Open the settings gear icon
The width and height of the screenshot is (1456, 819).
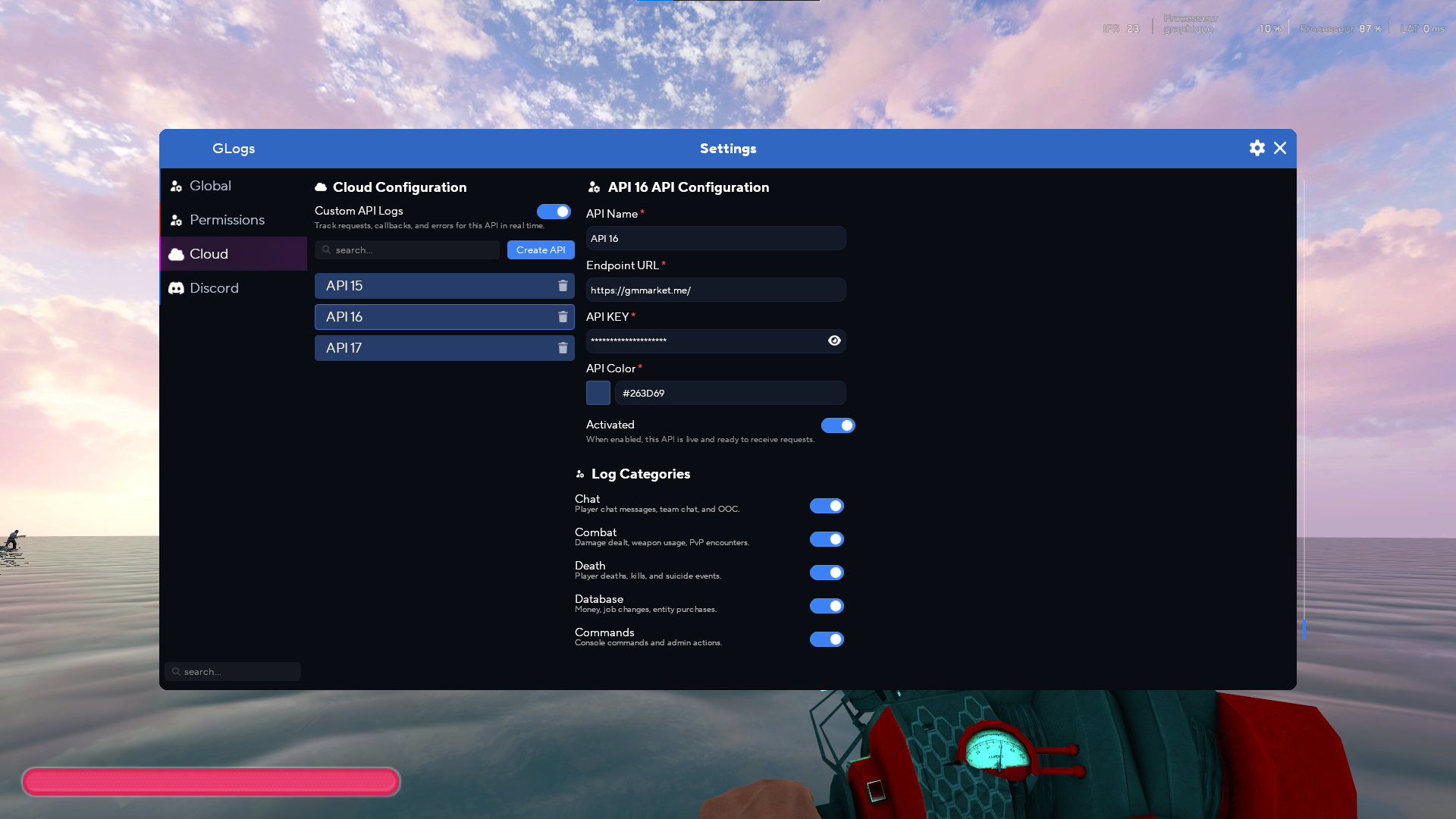(1257, 148)
